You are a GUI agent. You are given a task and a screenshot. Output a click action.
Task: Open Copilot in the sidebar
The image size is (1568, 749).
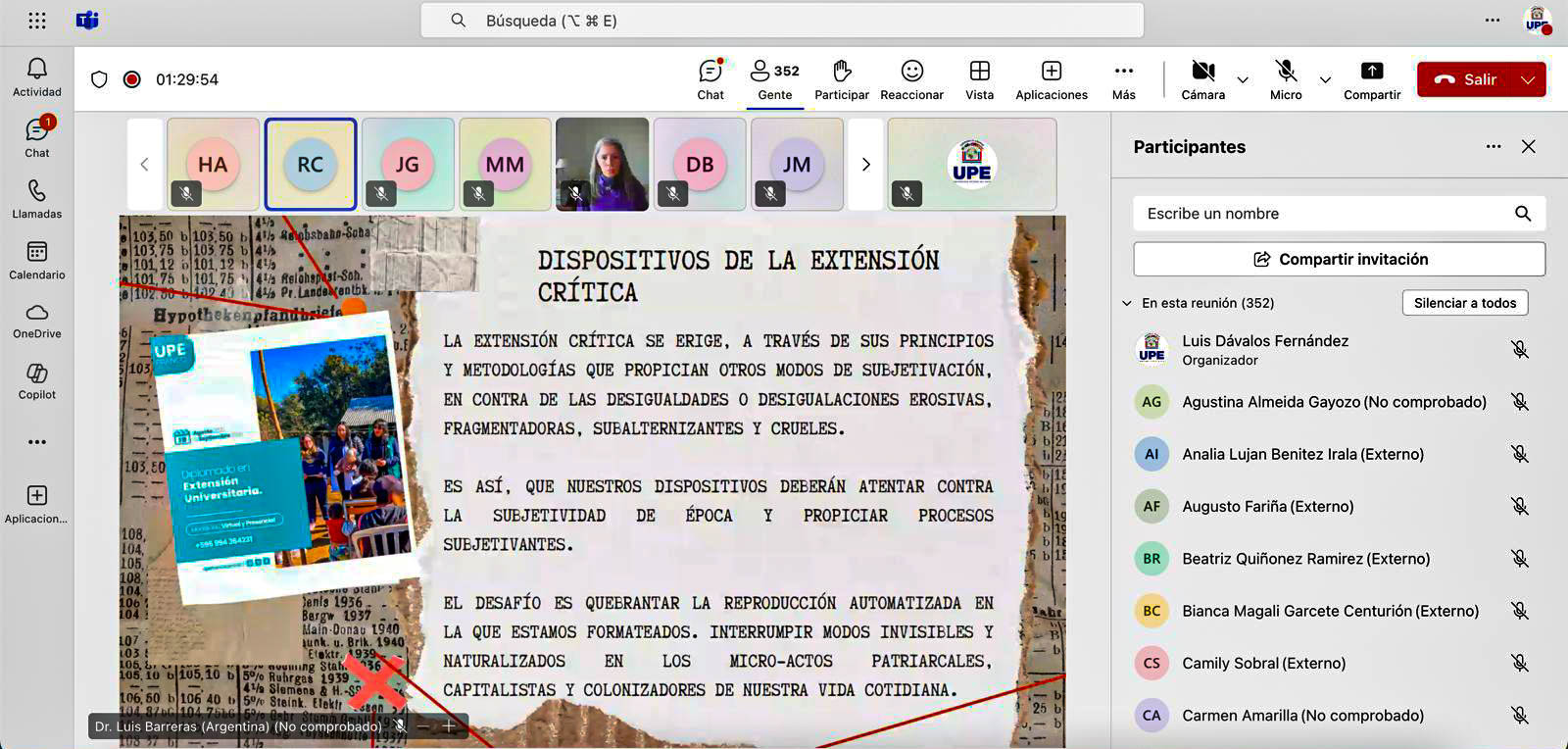(37, 381)
